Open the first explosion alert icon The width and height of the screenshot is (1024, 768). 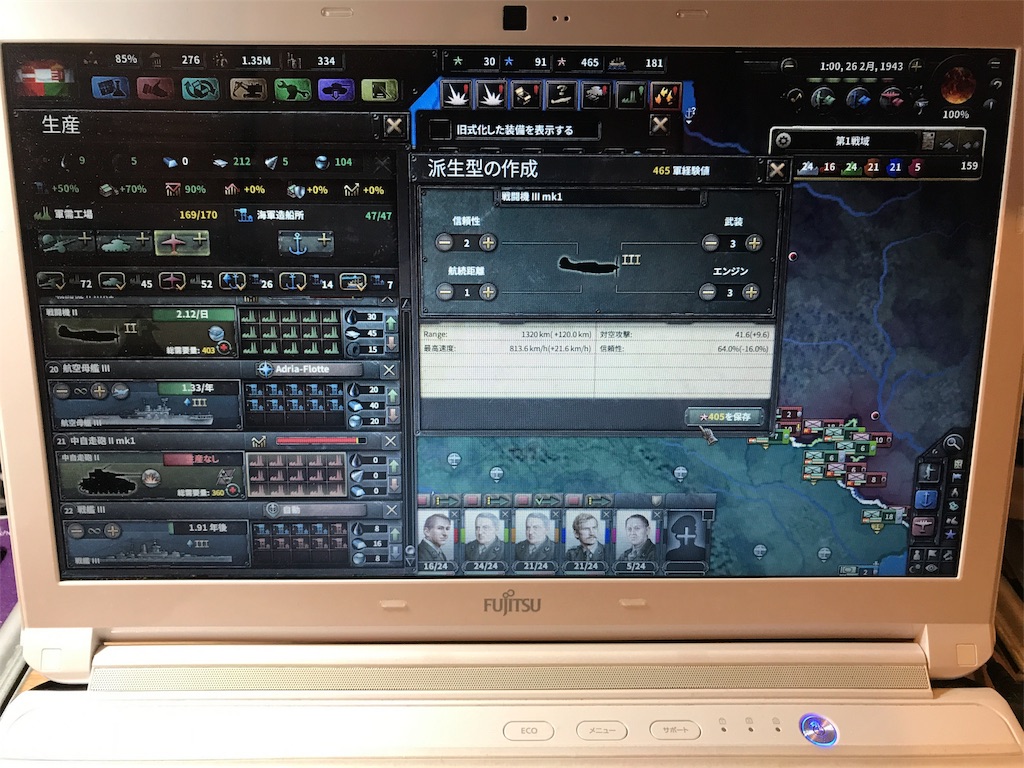[x=456, y=95]
